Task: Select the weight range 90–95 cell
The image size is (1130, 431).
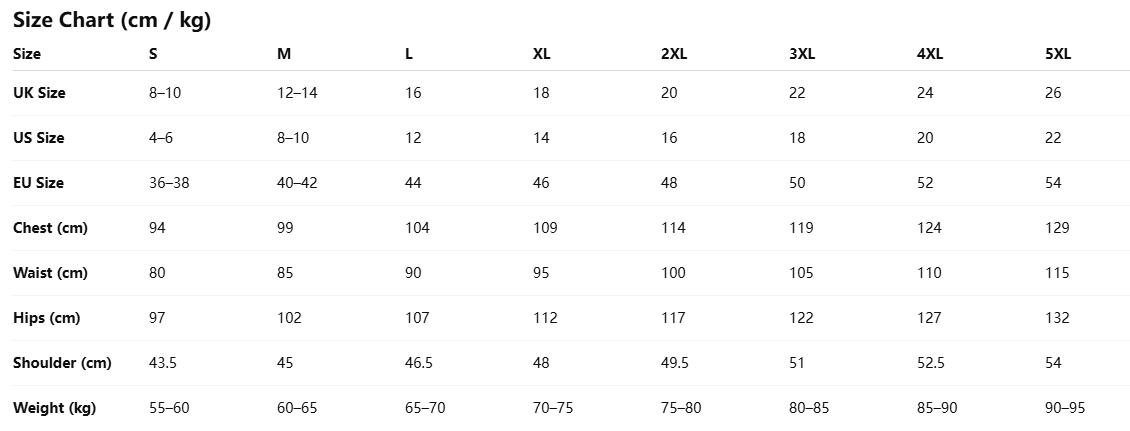Action: [x=1064, y=408]
